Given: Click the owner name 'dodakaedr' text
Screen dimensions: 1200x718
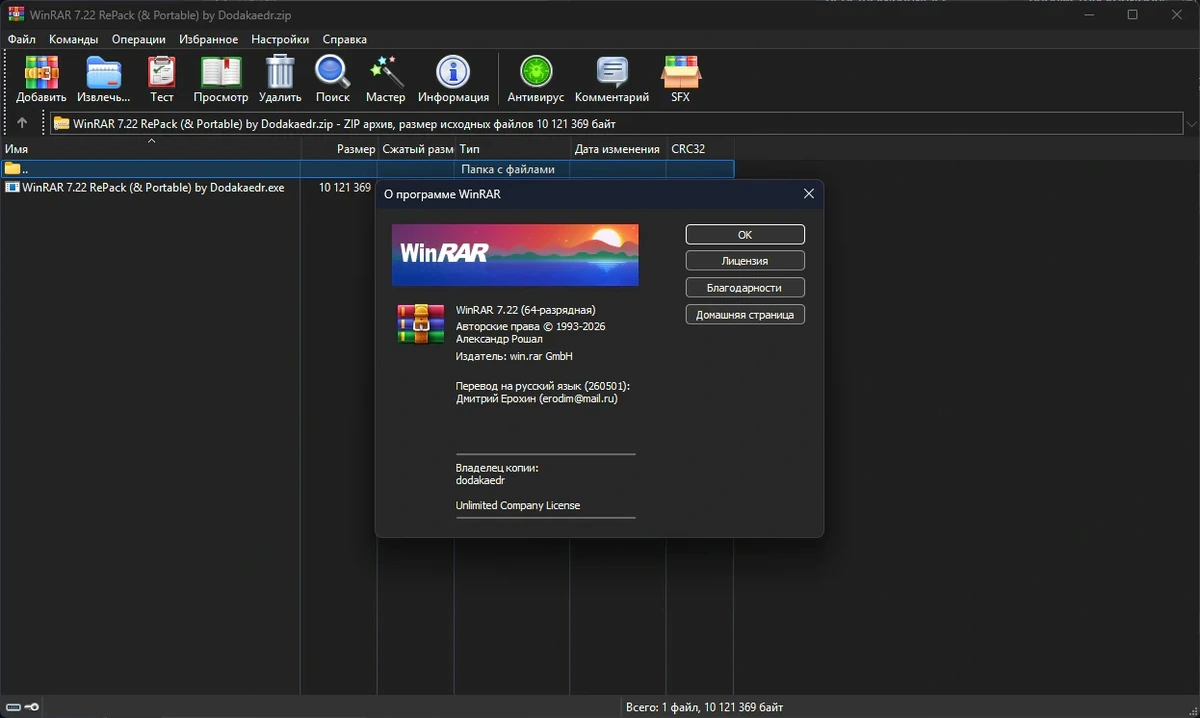Looking at the screenshot, I should 480,480.
